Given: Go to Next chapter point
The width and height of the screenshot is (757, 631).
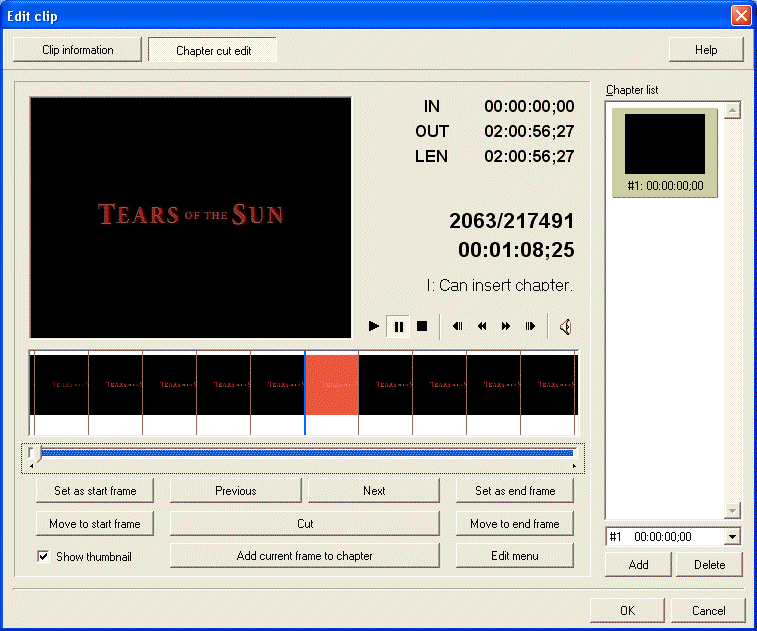Looking at the screenshot, I should pos(374,491).
